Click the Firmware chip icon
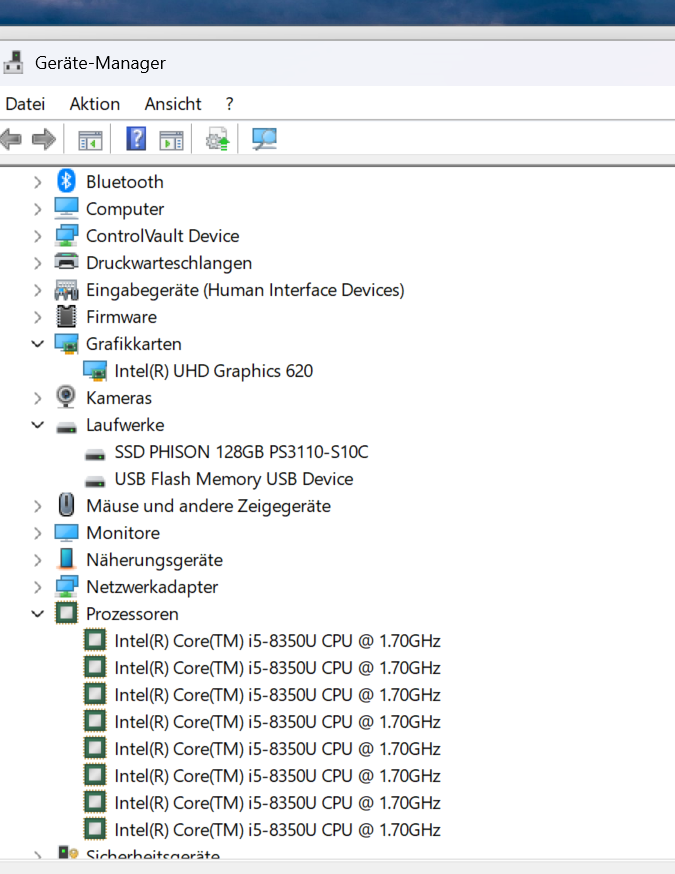Viewport: 675px width, 874px height. [66, 317]
